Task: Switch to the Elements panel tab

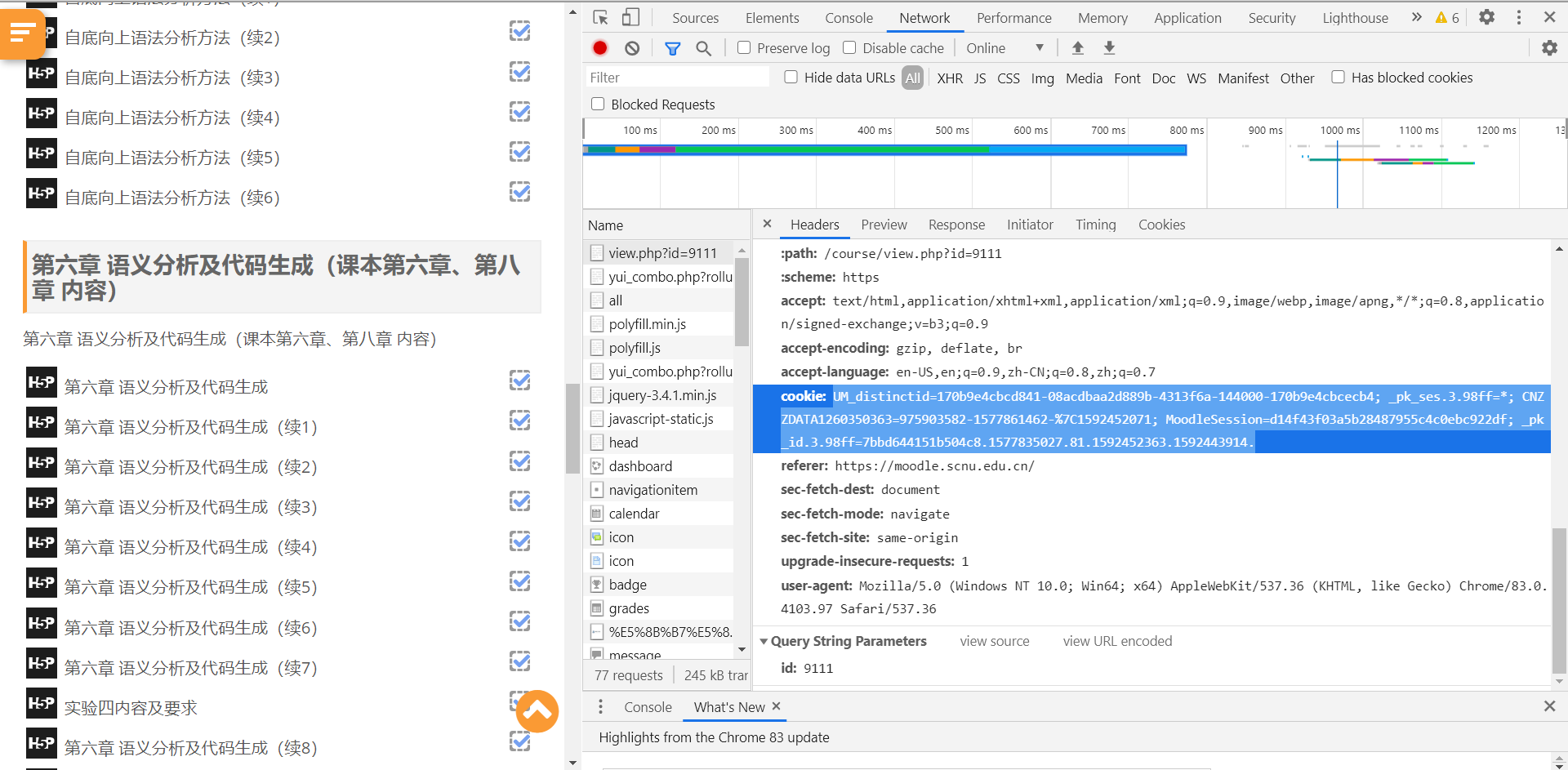Action: click(x=772, y=18)
